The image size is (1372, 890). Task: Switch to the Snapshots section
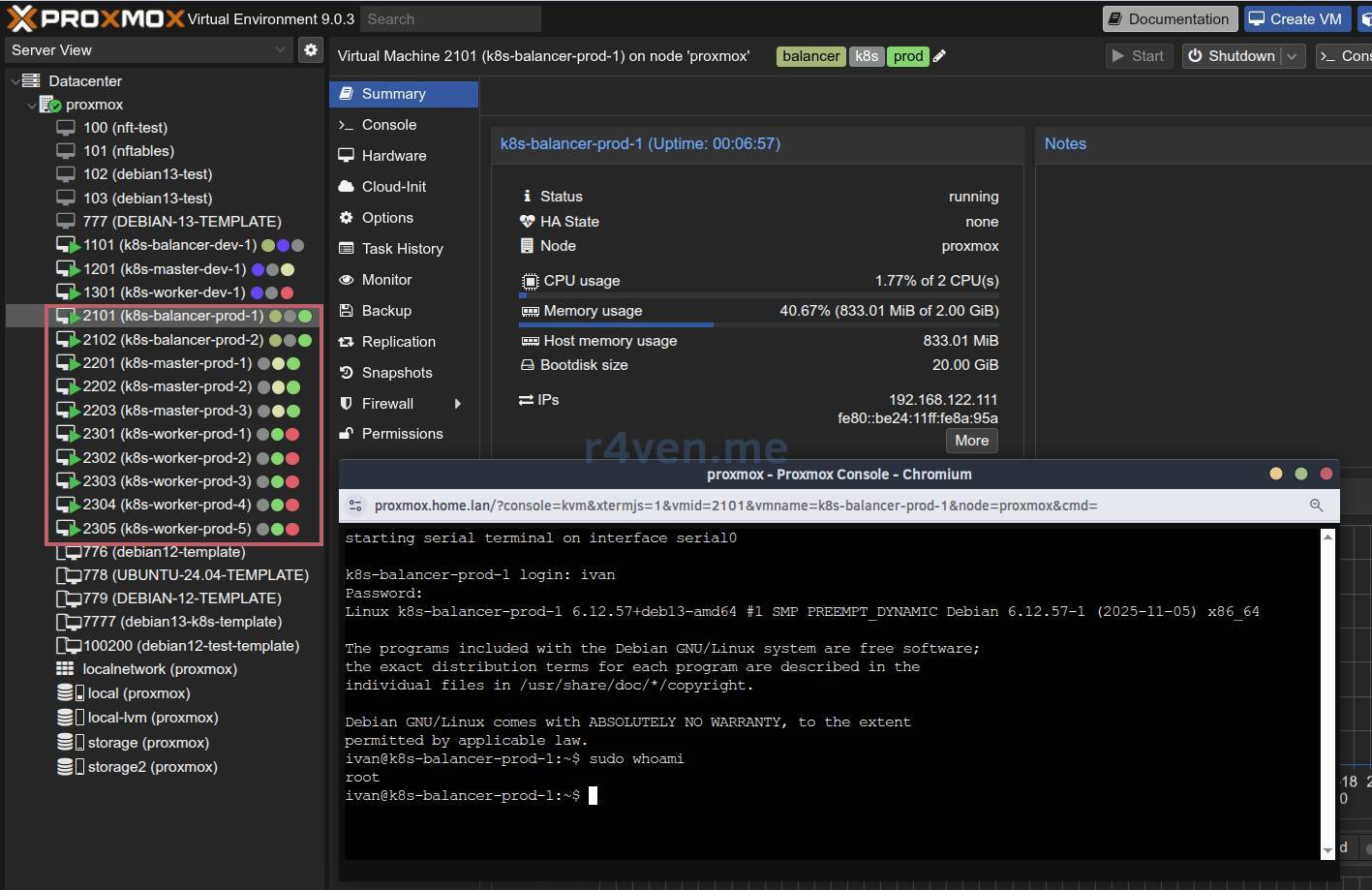point(396,373)
